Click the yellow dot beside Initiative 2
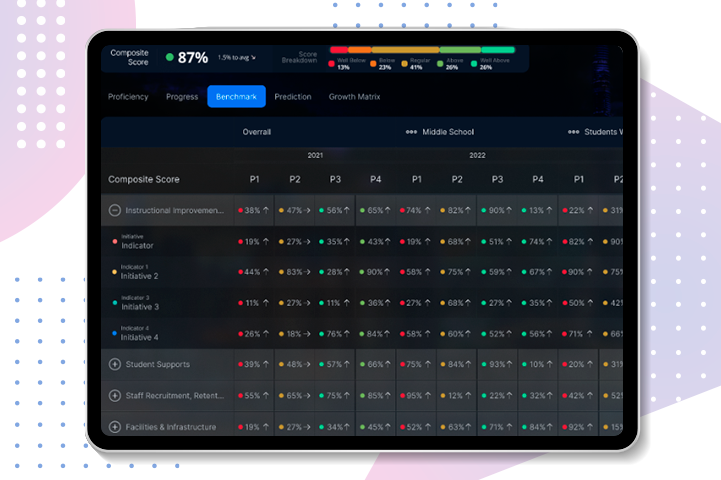Screen dimensions: 721x480 pyautogui.click(x=114, y=272)
